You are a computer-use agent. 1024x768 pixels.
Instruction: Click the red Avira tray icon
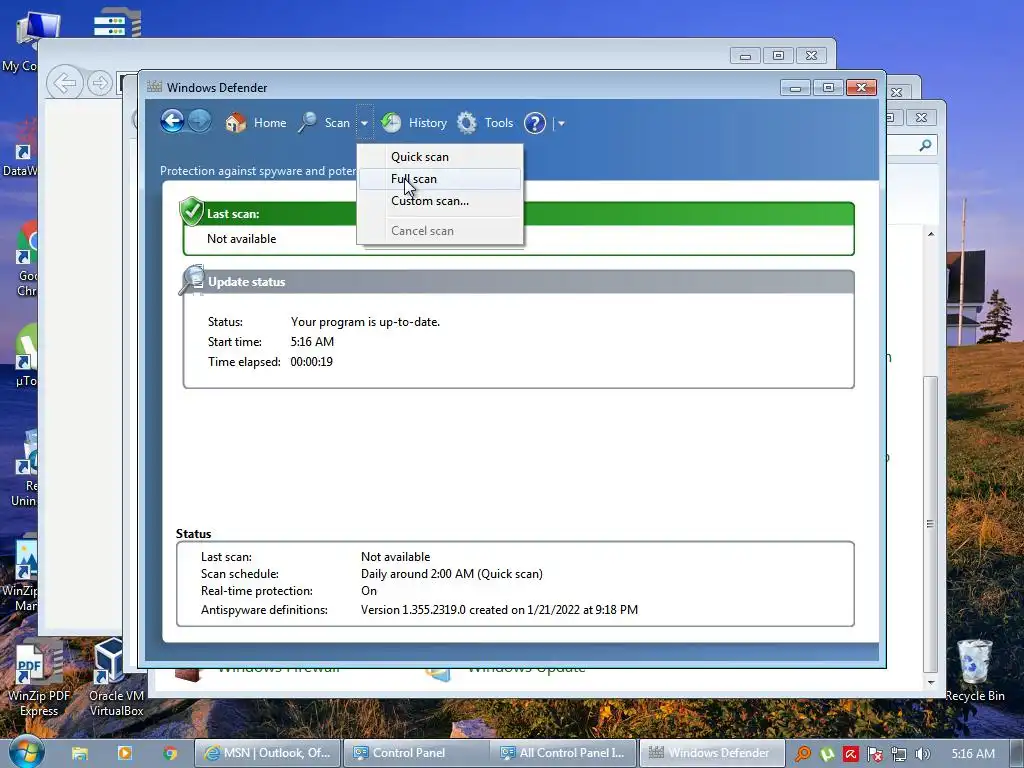[x=851, y=754]
